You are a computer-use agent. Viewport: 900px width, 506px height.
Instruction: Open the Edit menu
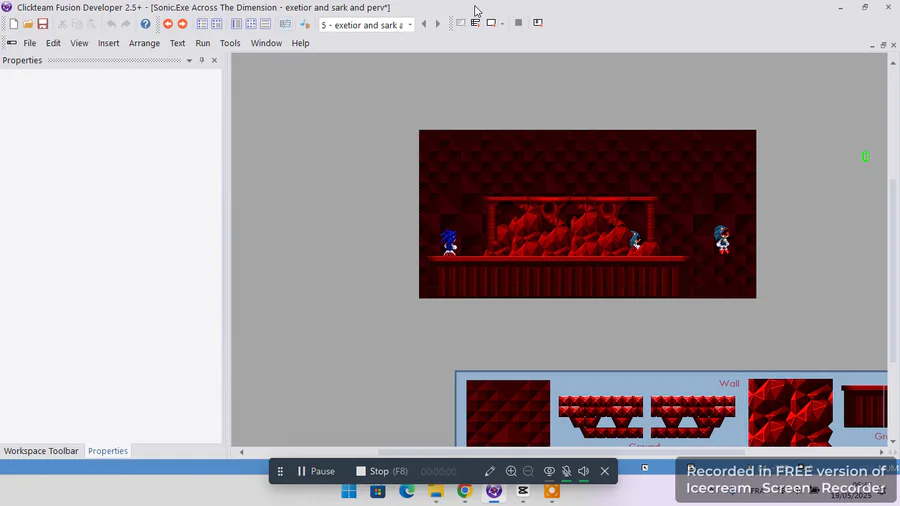[53, 43]
